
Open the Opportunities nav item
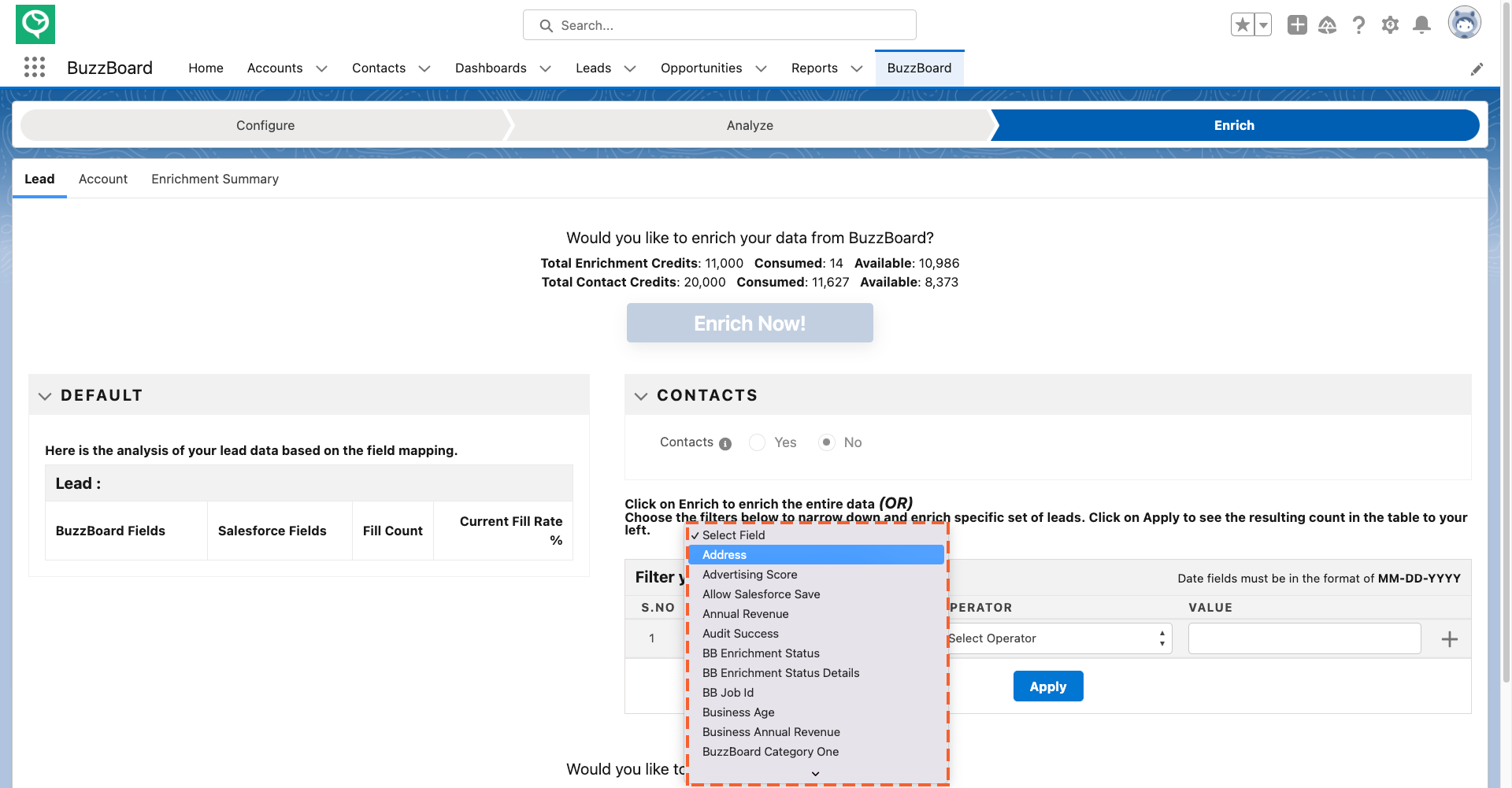701,68
